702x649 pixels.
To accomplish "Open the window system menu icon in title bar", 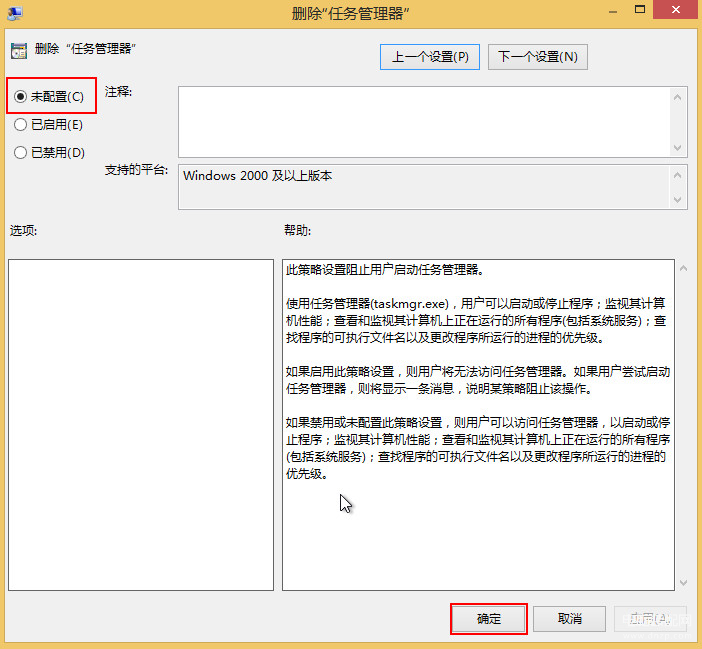I will tap(15, 13).
